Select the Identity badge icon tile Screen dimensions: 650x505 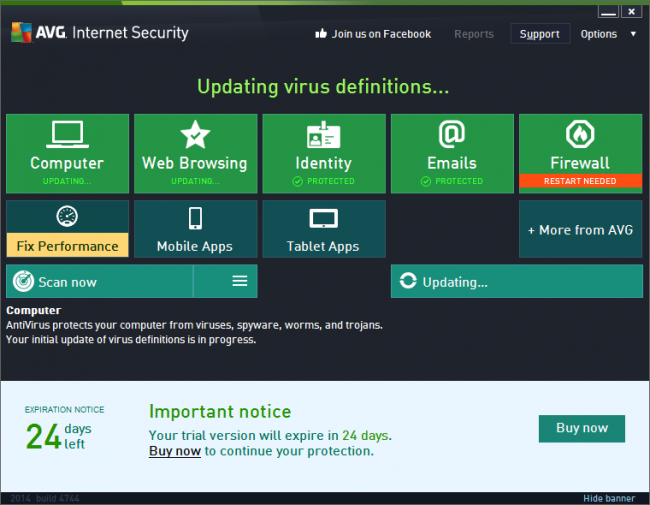323,153
